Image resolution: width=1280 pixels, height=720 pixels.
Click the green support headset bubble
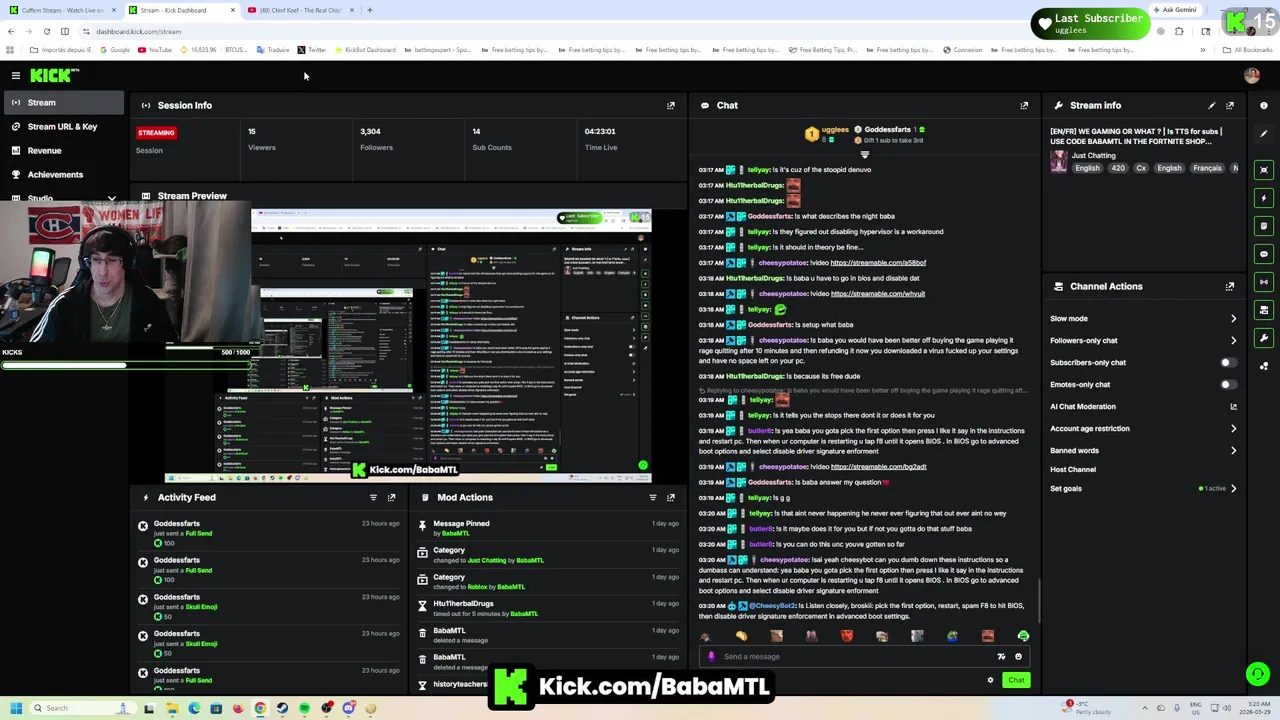(1258, 674)
